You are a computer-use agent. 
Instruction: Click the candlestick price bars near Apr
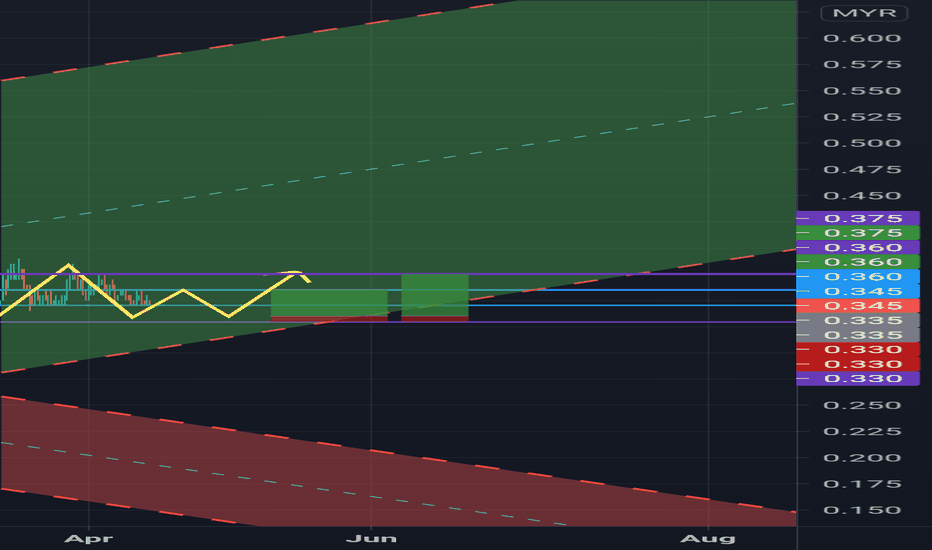tap(74, 285)
